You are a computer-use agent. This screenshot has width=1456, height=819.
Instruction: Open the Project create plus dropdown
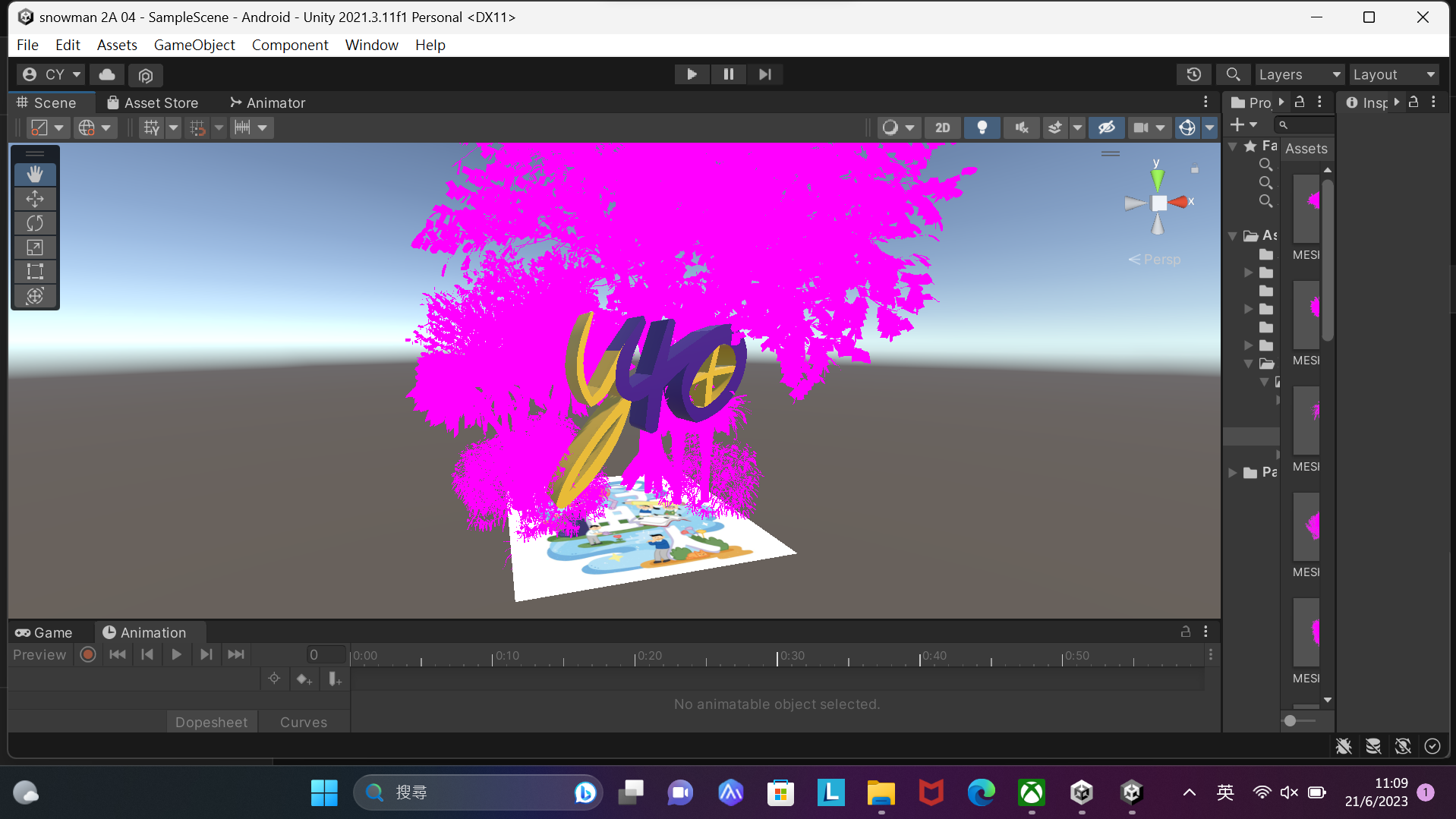[1243, 124]
